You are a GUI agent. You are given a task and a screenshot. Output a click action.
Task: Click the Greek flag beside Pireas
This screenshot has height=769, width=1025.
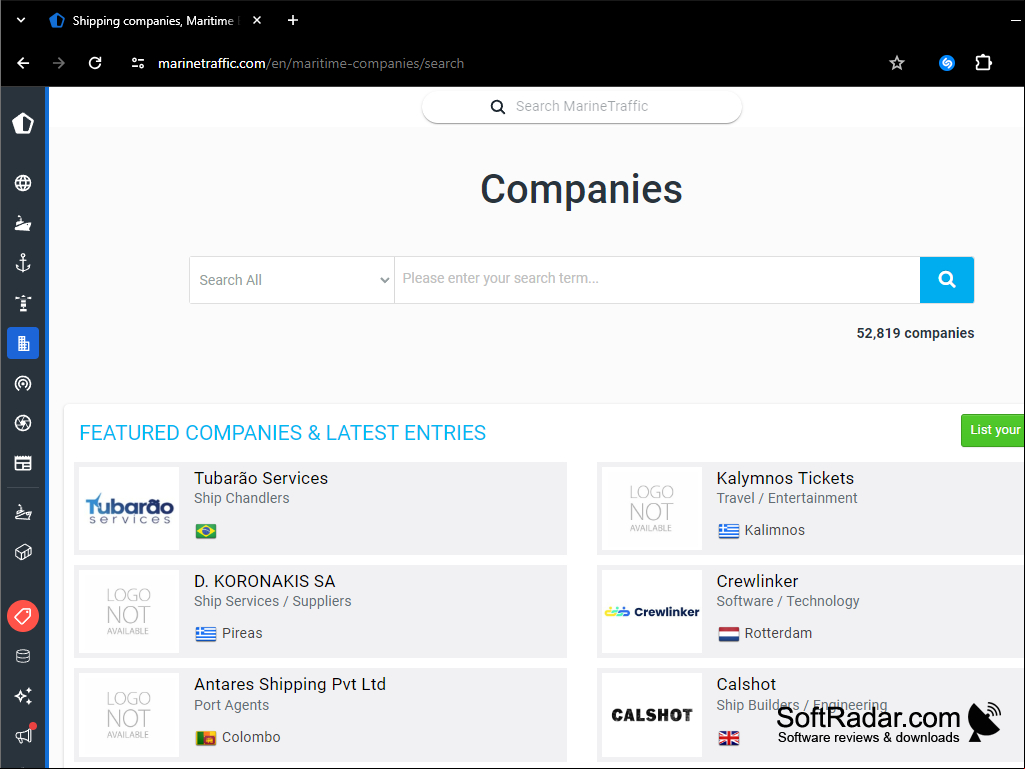(x=206, y=634)
